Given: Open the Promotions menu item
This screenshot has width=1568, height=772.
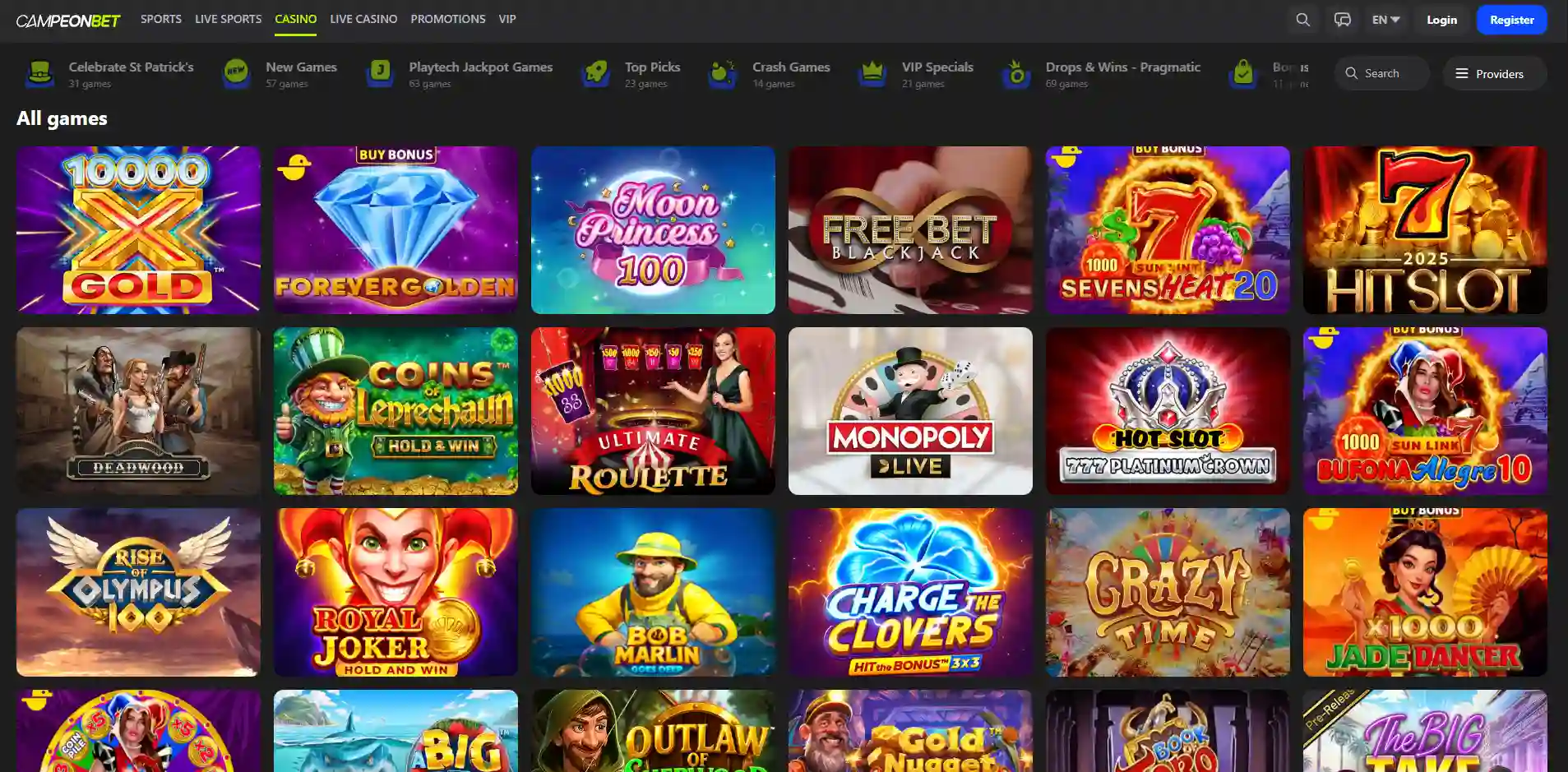Looking at the screenshot, I should point(448,19).
